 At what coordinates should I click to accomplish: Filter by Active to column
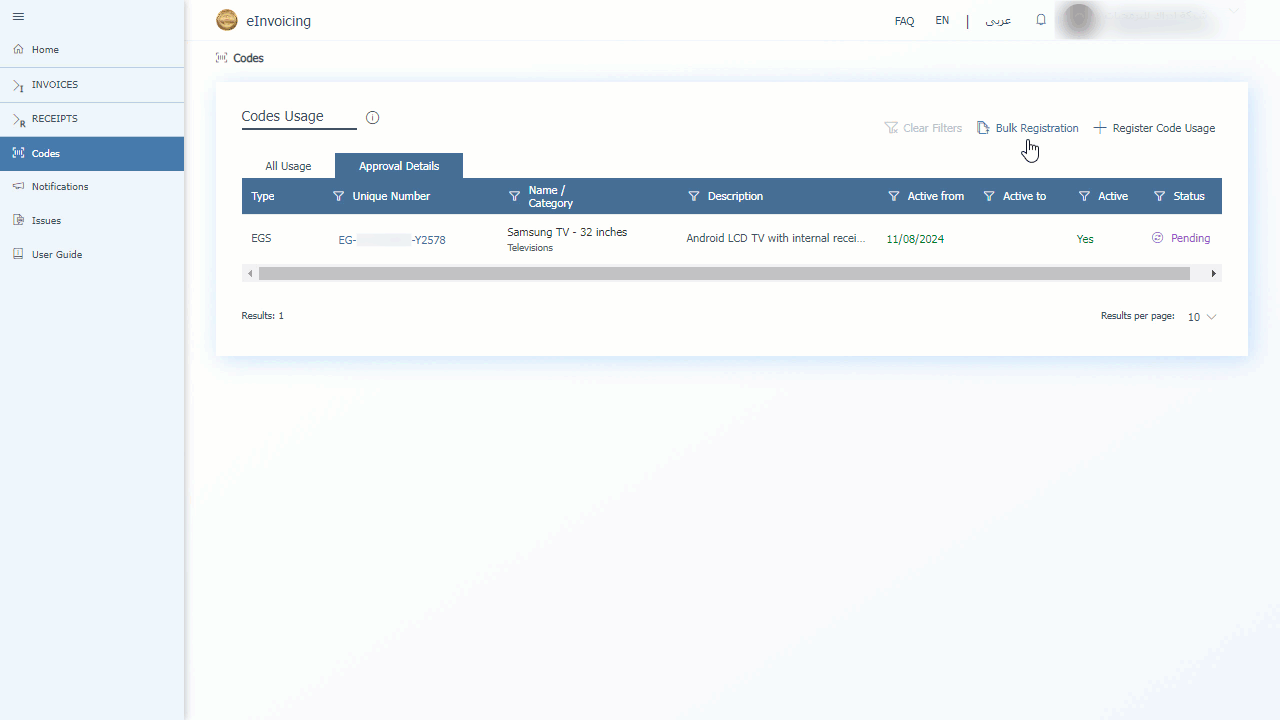(x=989, y=196)
